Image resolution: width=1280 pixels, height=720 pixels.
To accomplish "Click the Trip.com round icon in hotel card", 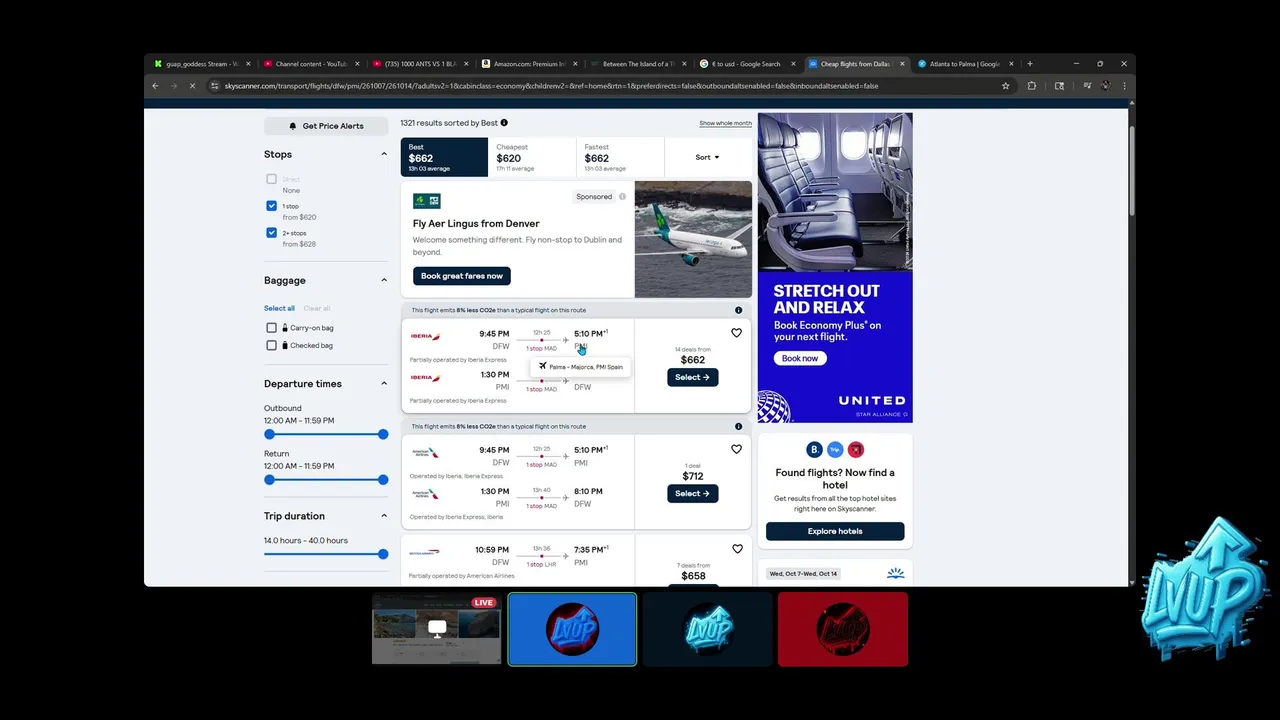I will point(835,450).
